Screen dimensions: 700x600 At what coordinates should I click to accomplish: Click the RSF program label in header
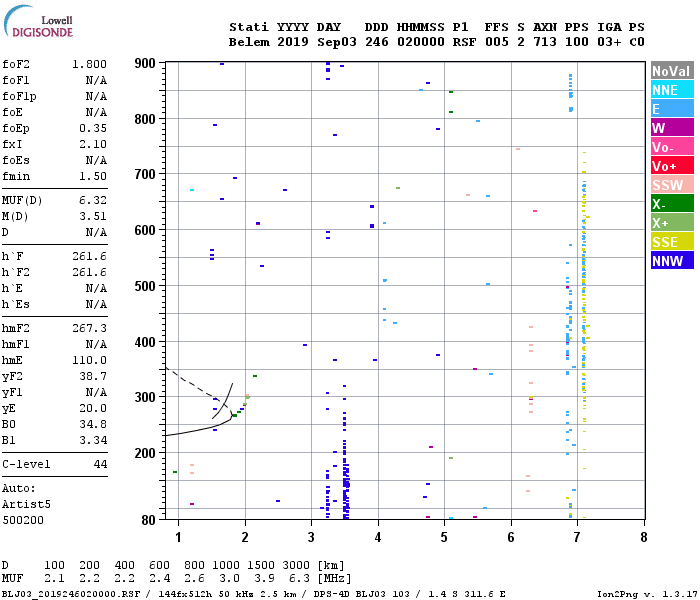pyautogui.click(x=464, y=42)
